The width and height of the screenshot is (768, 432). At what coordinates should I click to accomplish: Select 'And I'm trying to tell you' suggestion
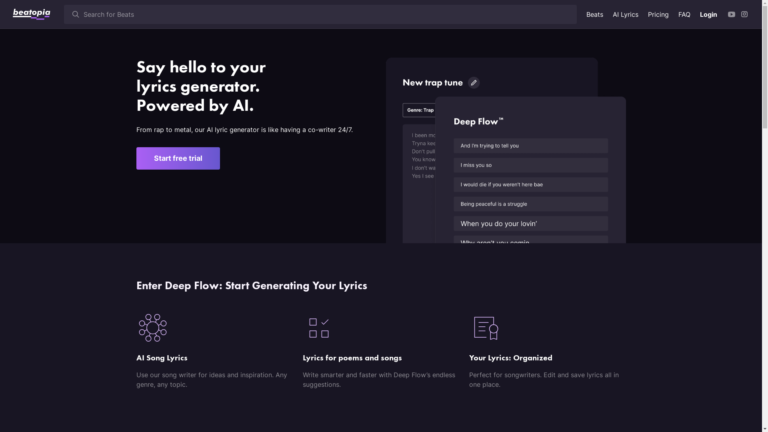[531, 146]
